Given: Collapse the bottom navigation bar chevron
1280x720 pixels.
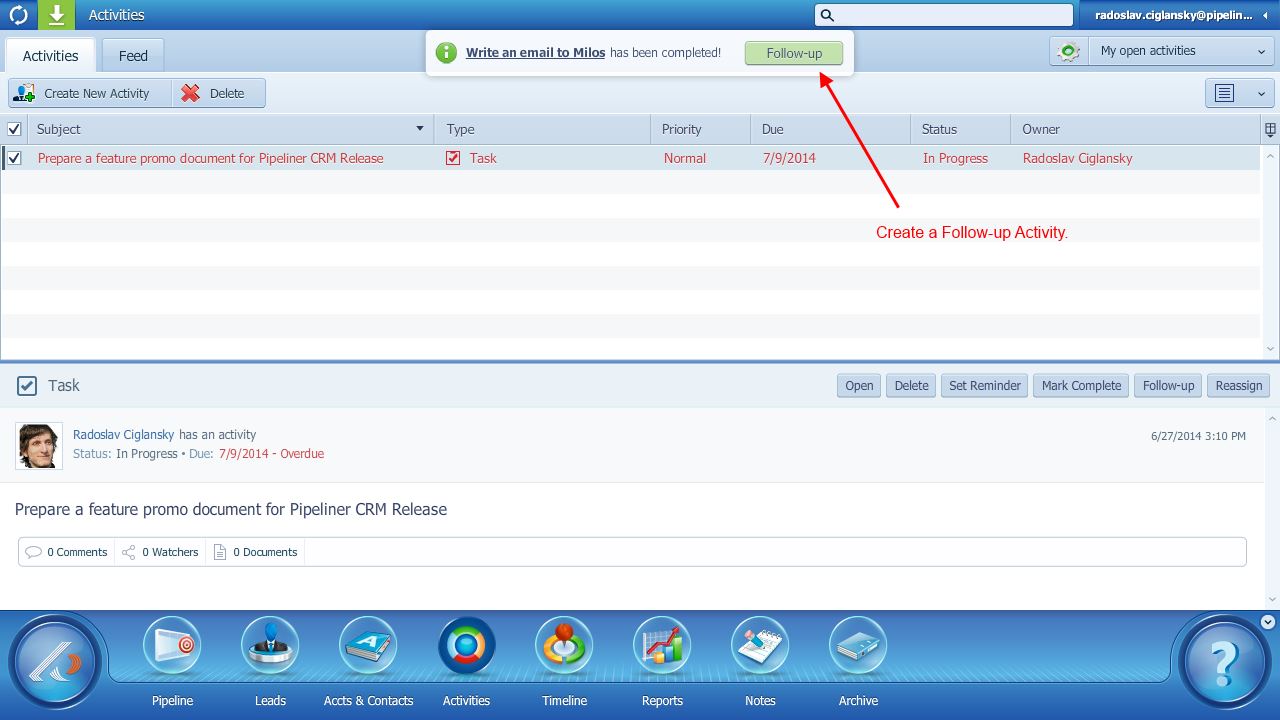Looking at the screenshot, I should pyautogui.click(x=1268, y=622).
